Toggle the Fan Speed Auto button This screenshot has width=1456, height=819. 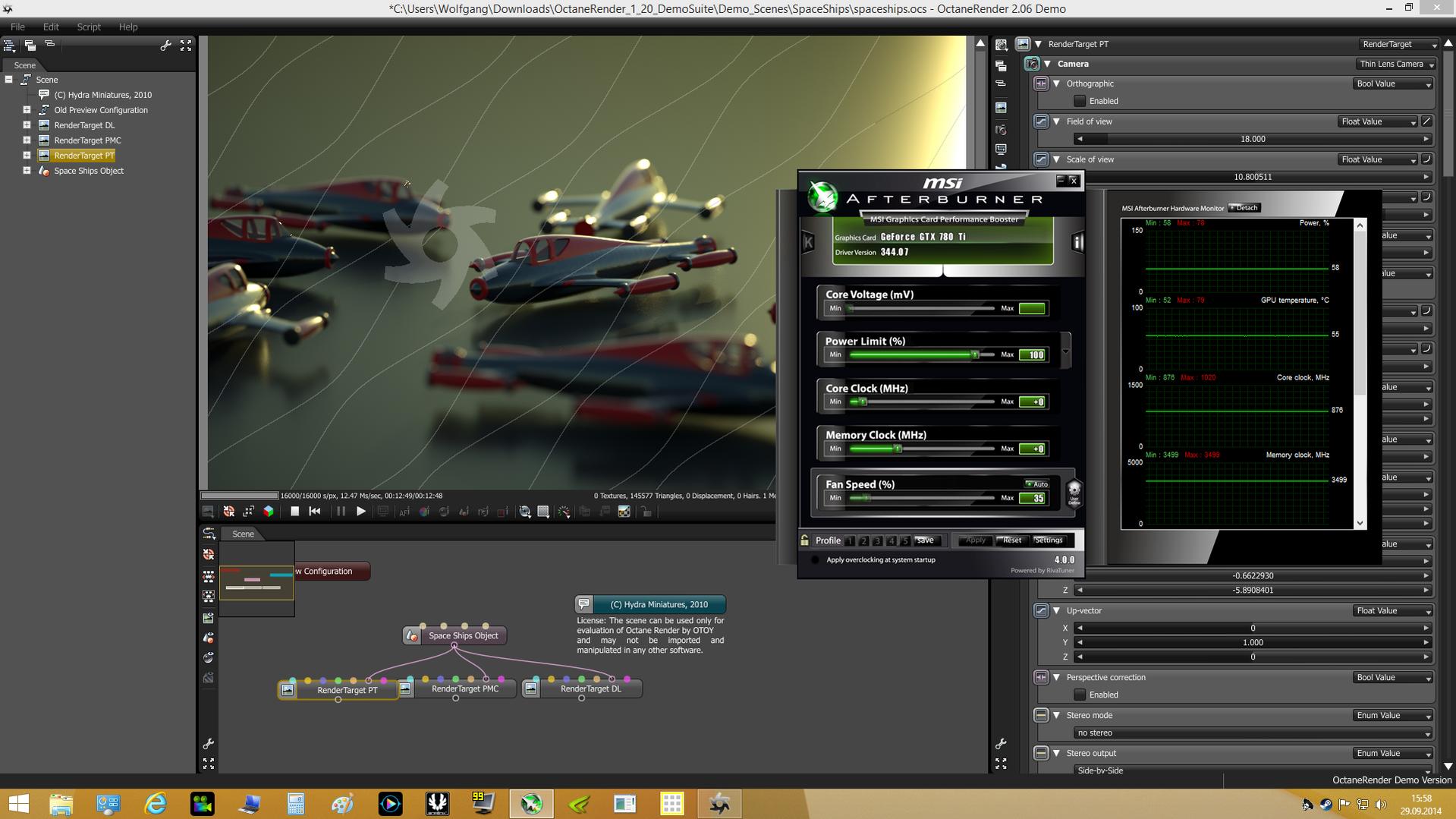(1036, 484)
